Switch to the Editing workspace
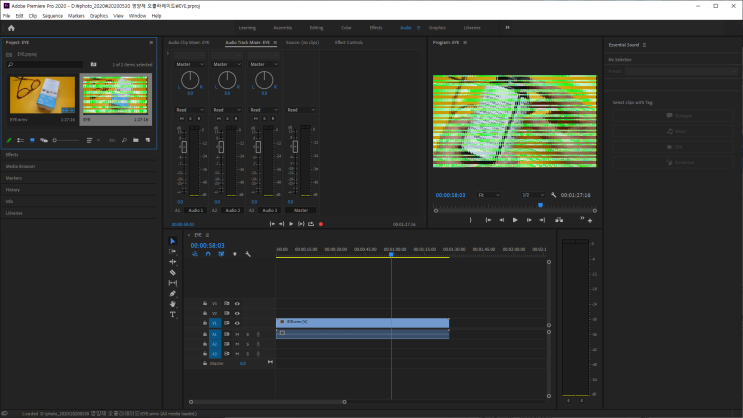This screenshot has width=743, height=418. pos(316,28)
